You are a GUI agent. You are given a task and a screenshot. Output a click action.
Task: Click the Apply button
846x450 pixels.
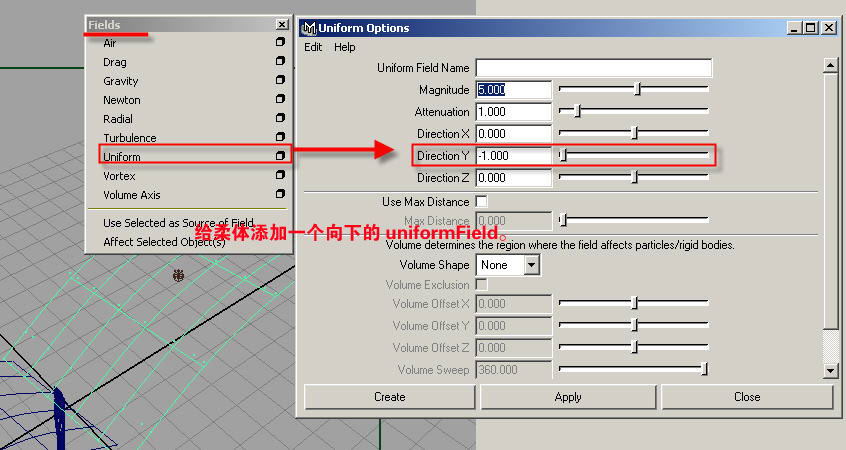pyautogui.click(x=568, y=397)
